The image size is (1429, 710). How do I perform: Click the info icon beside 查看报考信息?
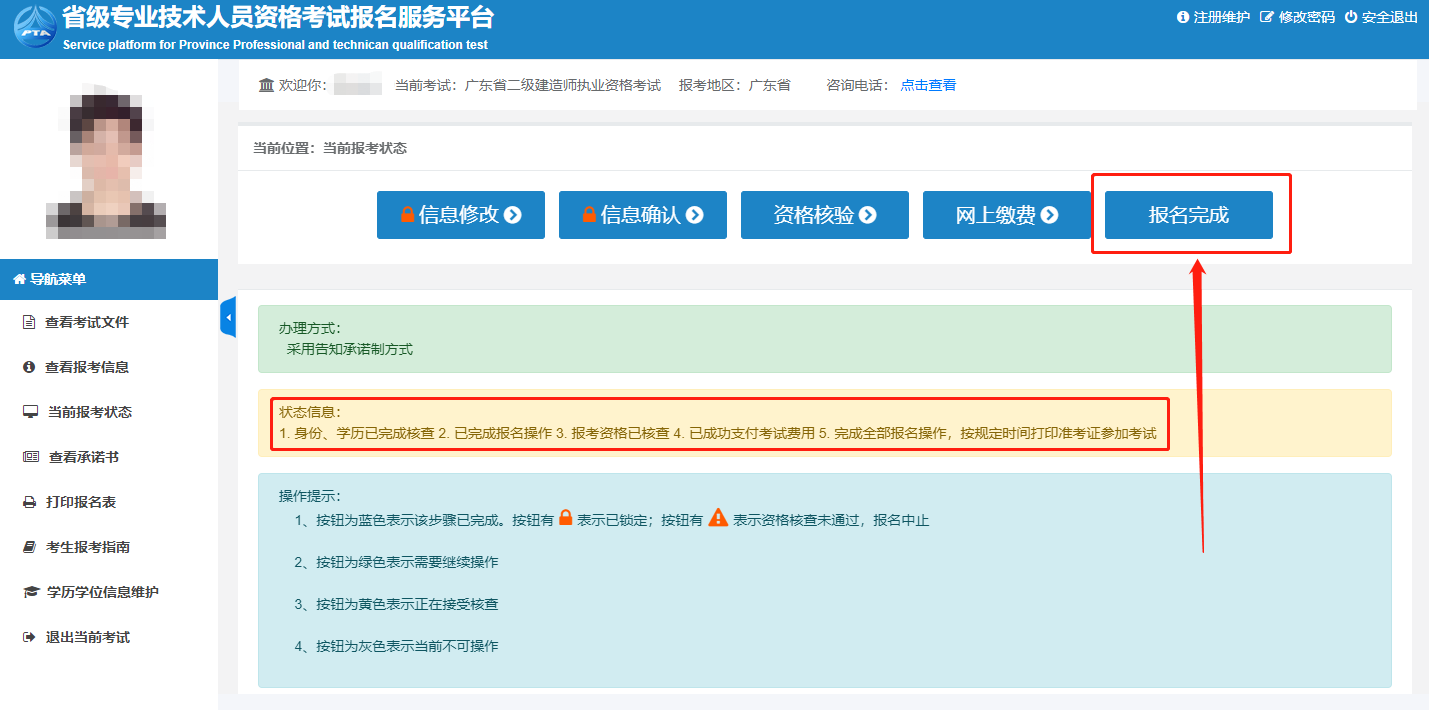coord(29,367)
